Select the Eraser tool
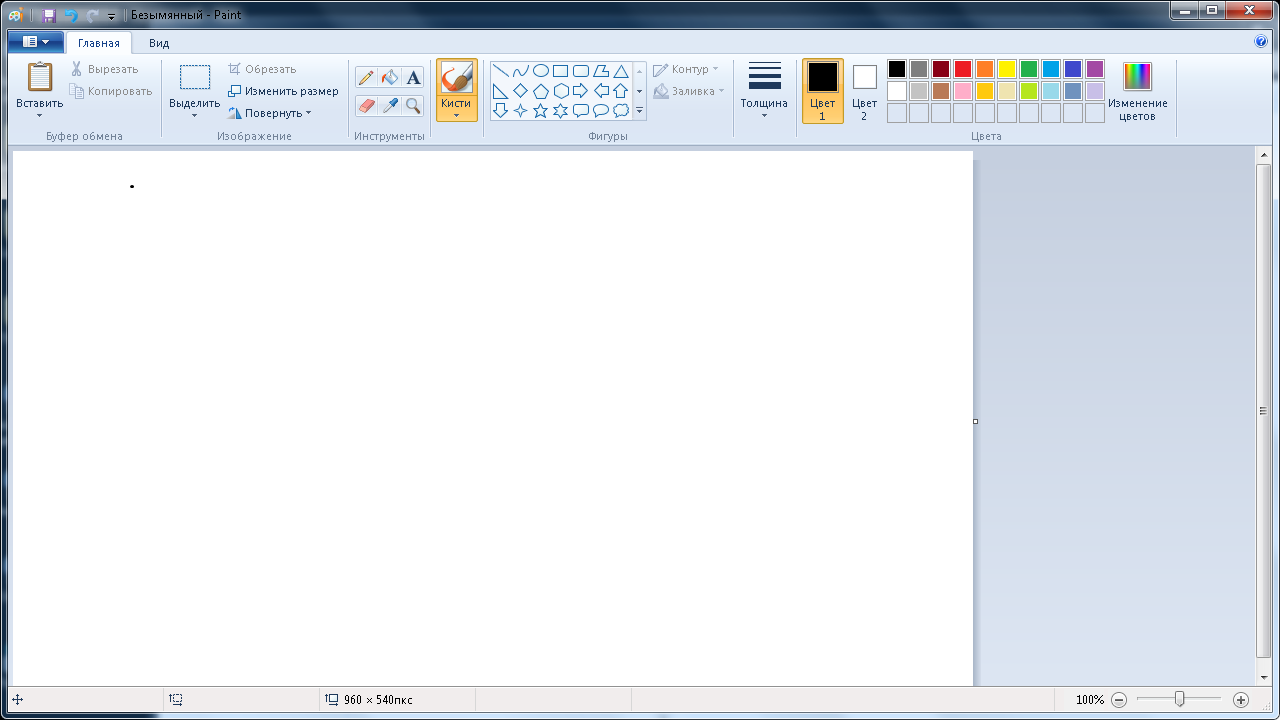Viewport: 1280px width, 720px height. pyautogui.click(x=366, y=105)
